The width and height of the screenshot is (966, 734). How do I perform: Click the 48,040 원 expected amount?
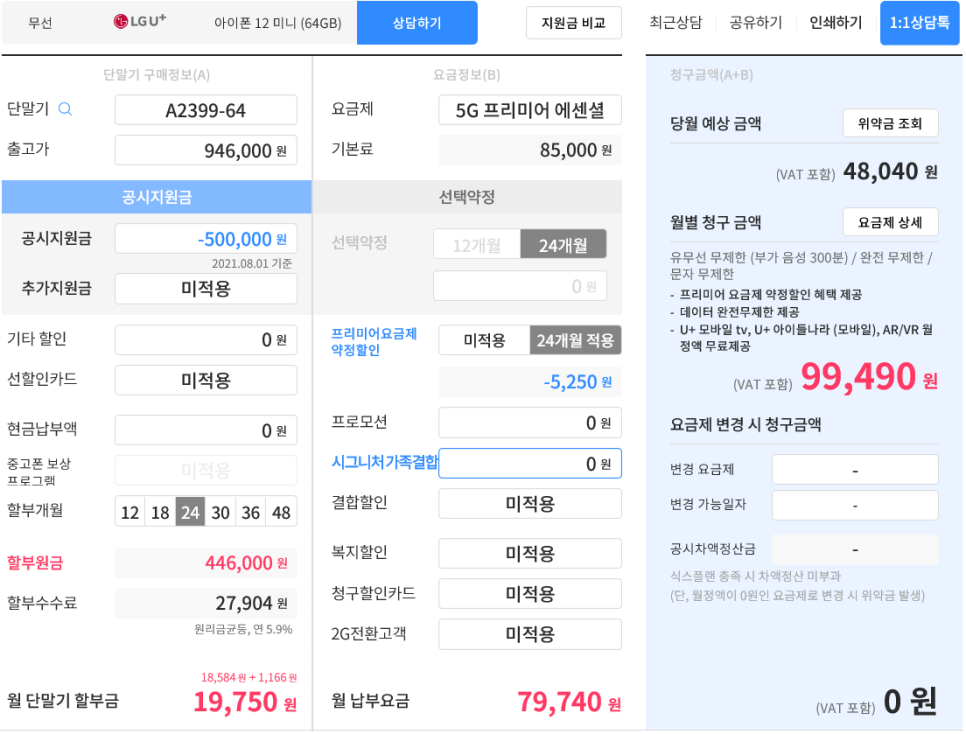[890, 171]
